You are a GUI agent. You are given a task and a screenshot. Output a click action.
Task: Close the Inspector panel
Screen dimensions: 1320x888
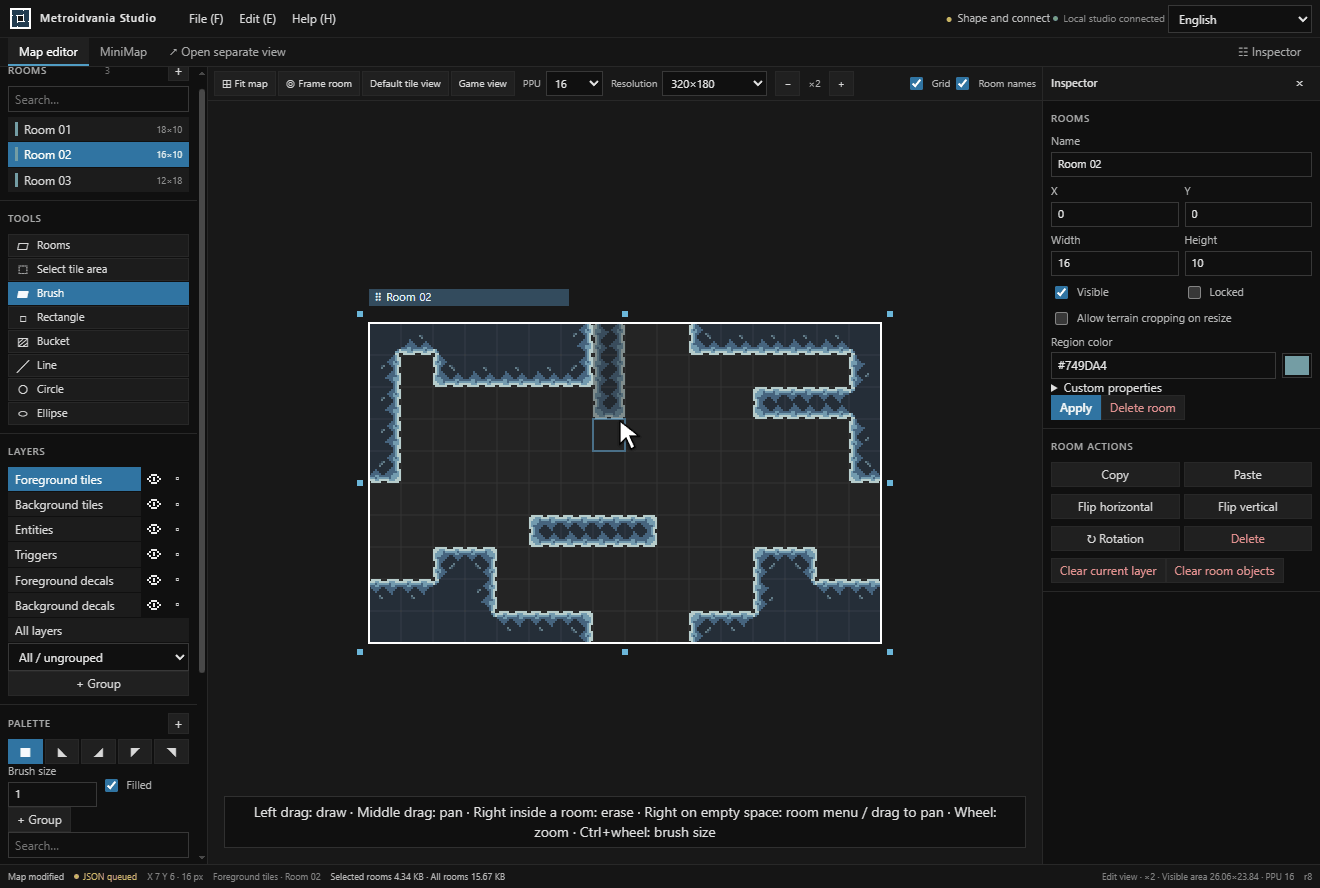tap(1299, 84)
